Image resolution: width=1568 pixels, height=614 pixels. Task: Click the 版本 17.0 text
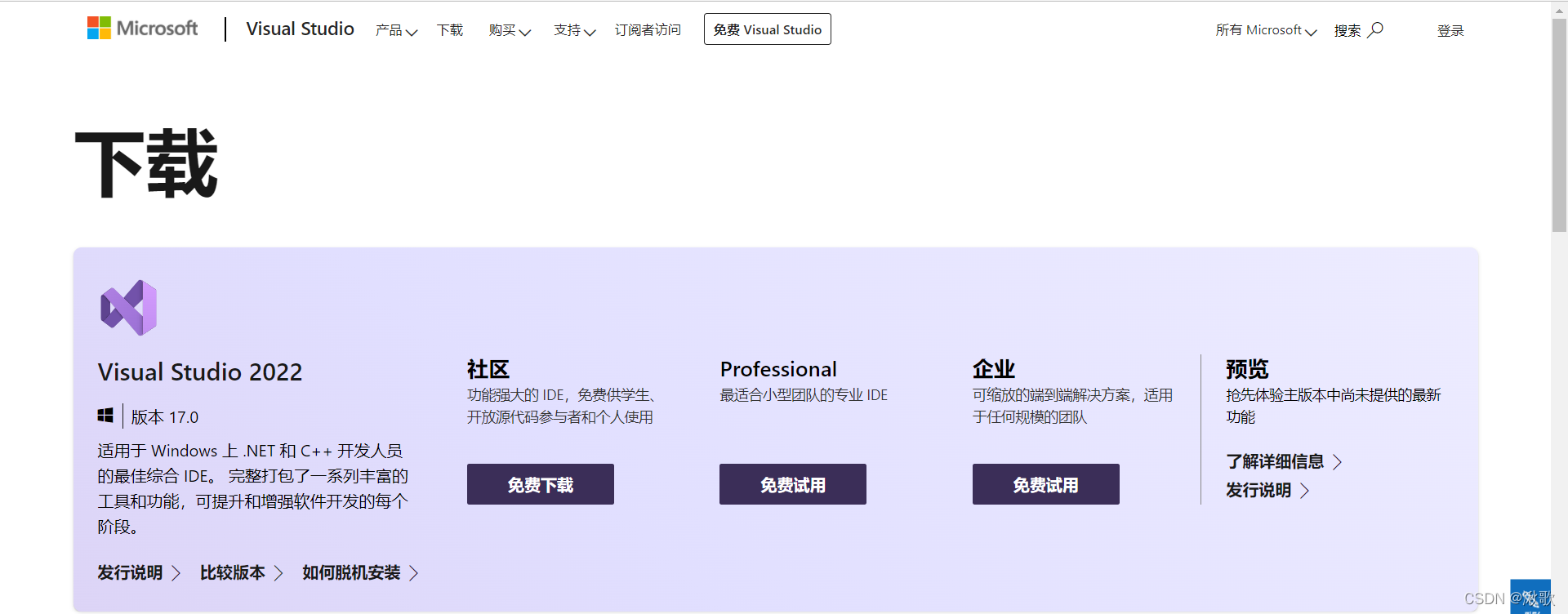click(x=165, y=417)
